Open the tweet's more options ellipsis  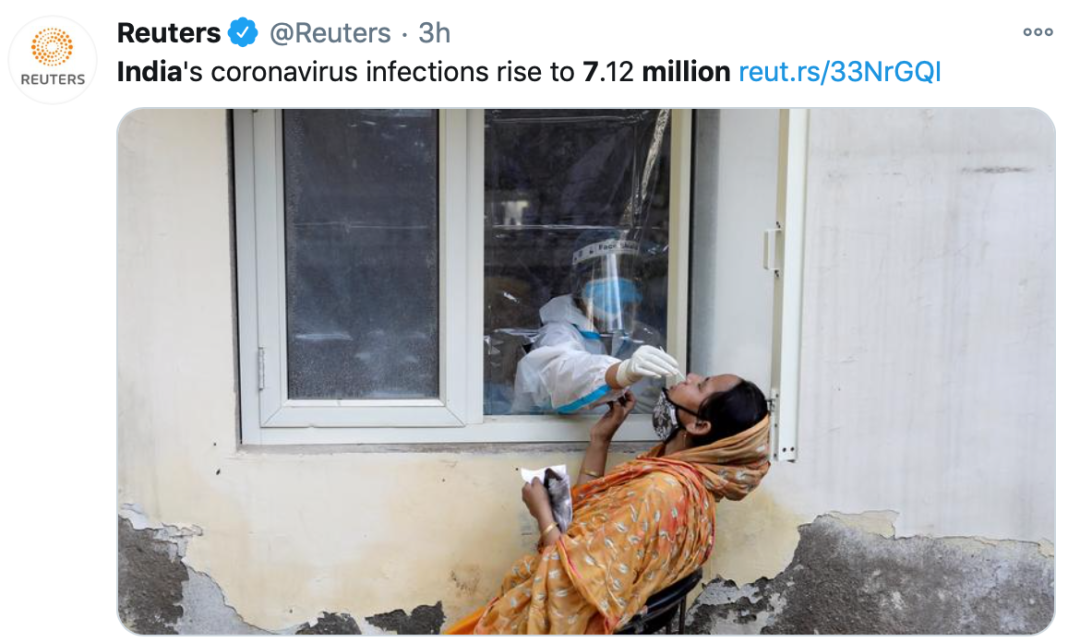click(x=1037, y=32)
